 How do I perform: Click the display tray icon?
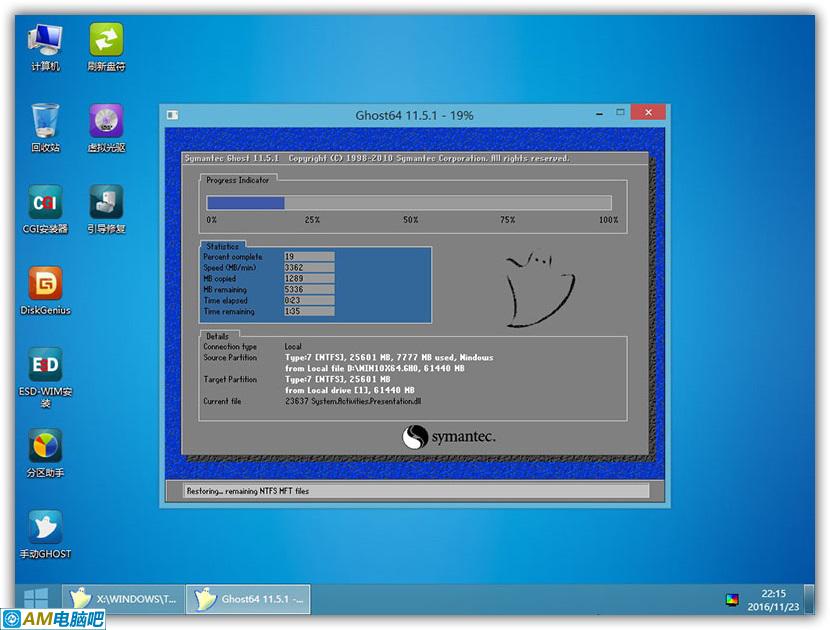point(732,600)
